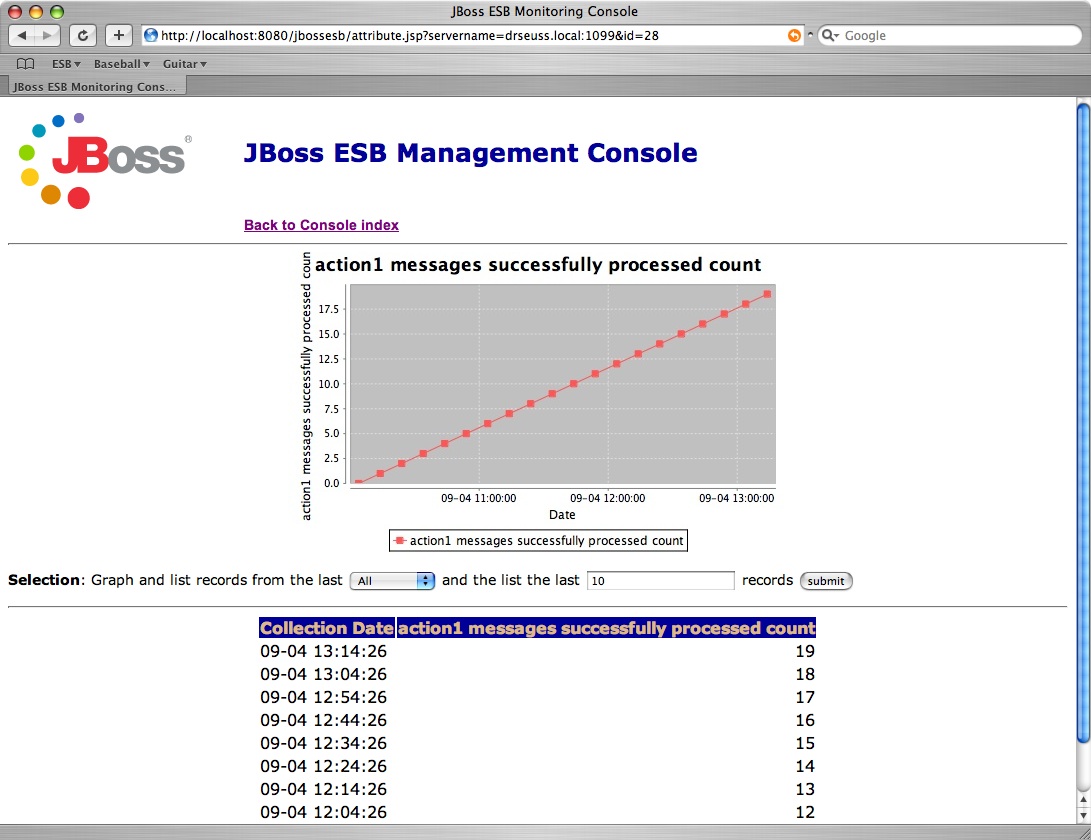Focus the list last records input field
Screen dimensions: 1091x840
click(x=660, y=580)
